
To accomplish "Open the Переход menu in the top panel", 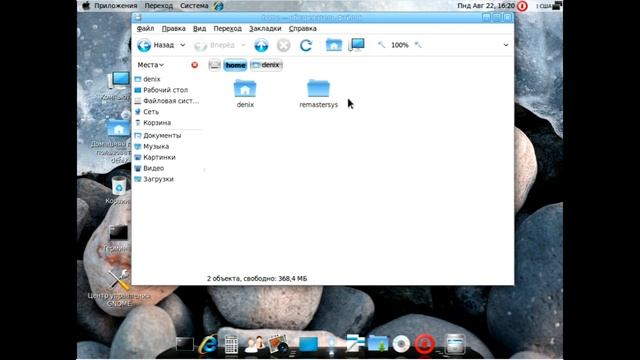I will 158,6.
